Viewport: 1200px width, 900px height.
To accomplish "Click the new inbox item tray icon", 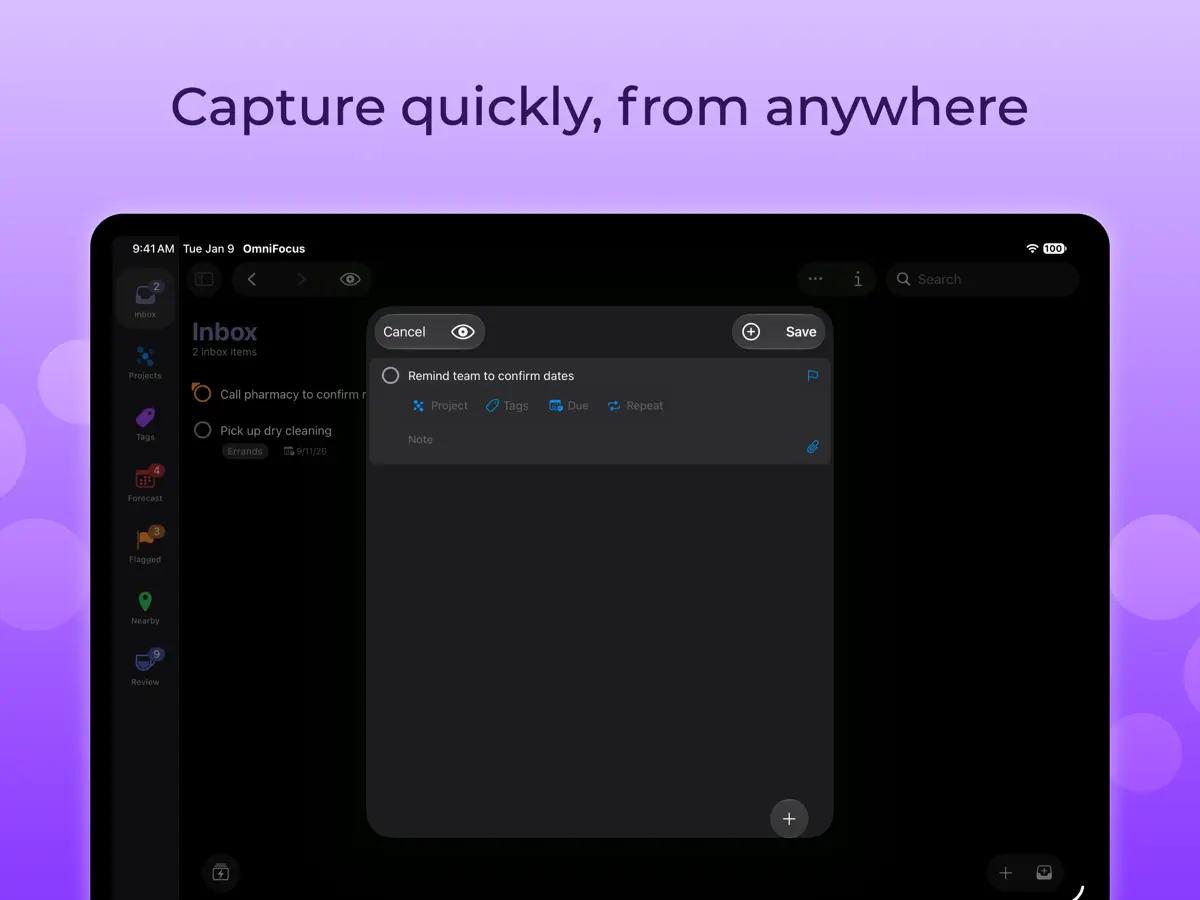I will click(1044, 873).
